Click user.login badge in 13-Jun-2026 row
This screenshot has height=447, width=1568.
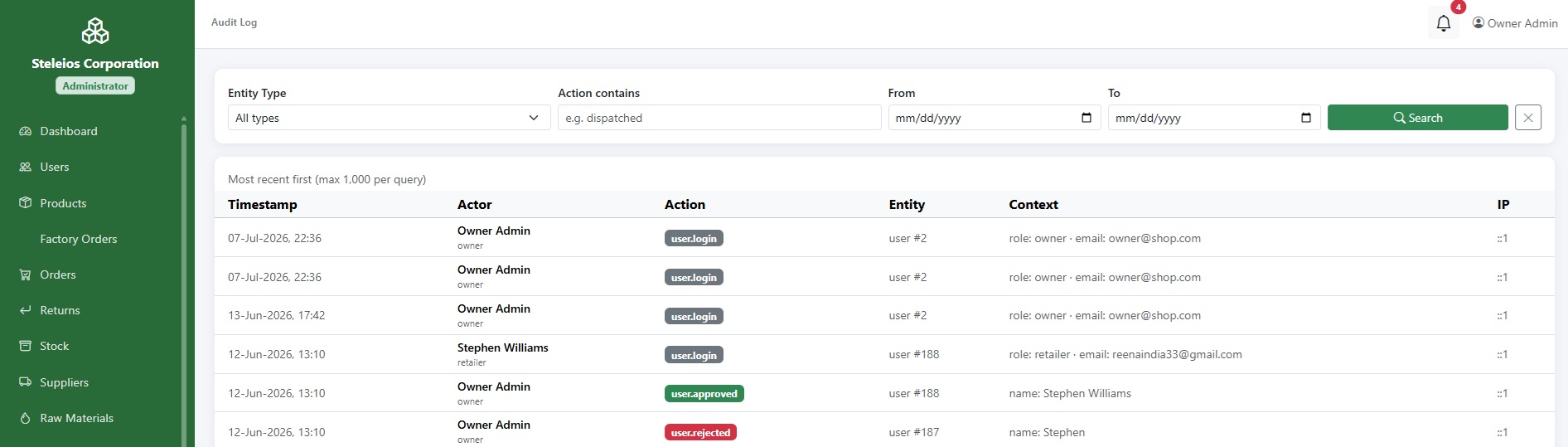click(694, 316)
